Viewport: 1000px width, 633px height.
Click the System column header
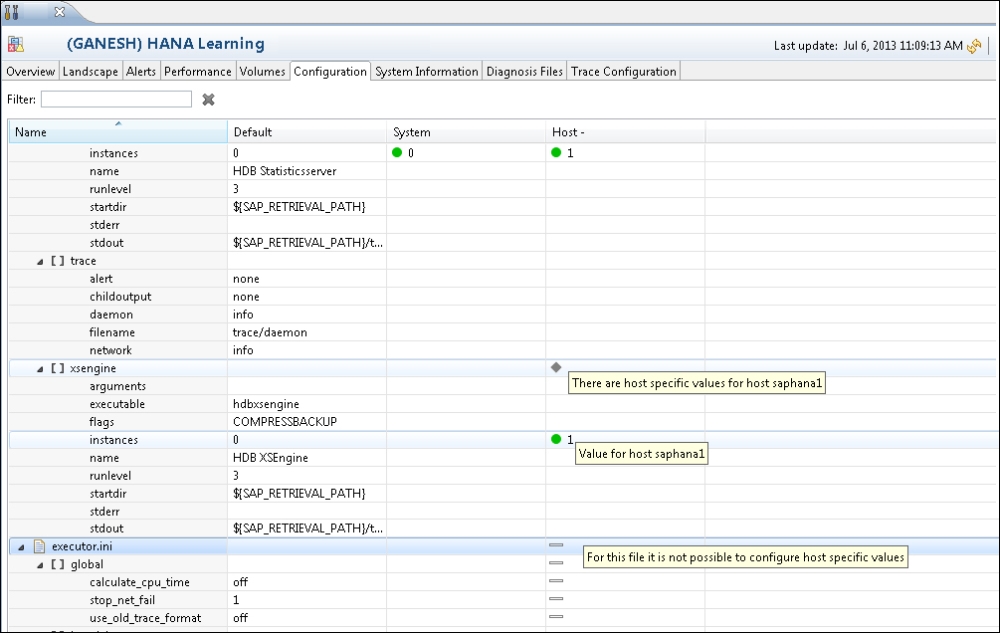(466, 132)
